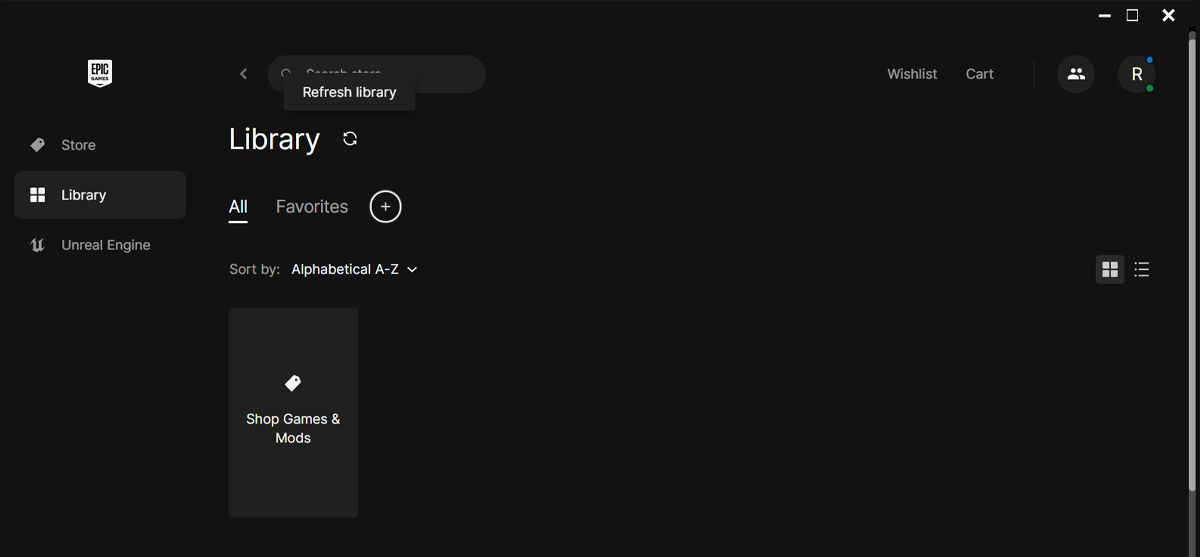The image size is (1200, 557).
Task: Select the All tab
Action: click(x=238, y=207)
